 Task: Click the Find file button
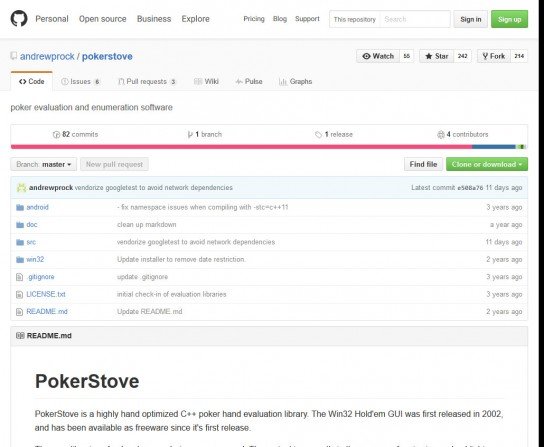tap(423, 164)
